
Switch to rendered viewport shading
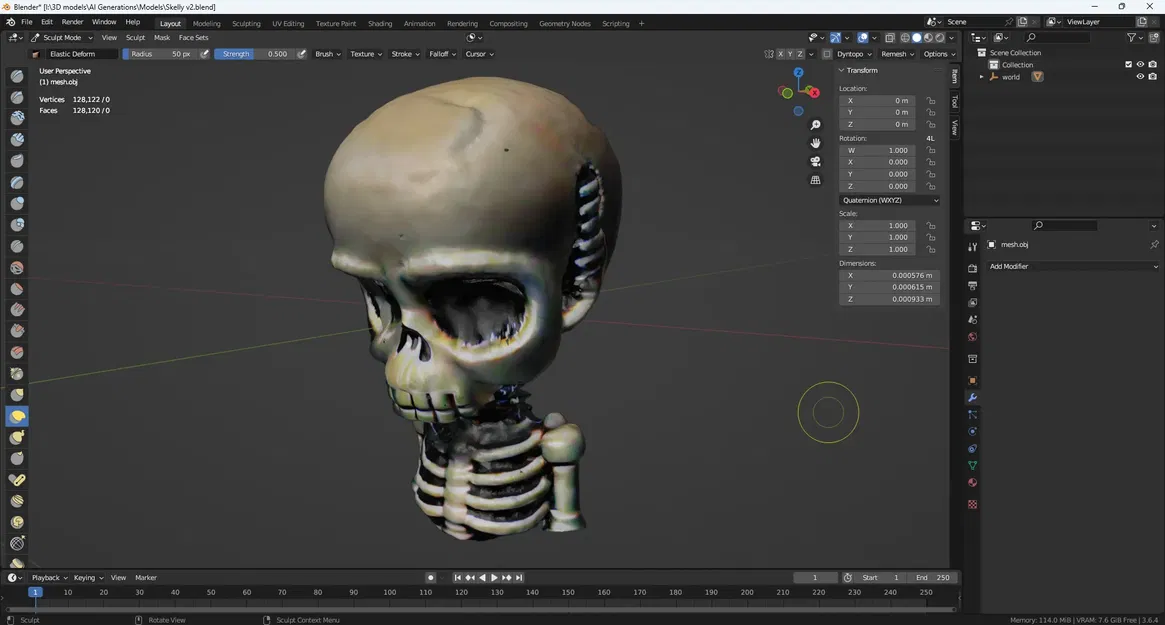coord(938,37)
